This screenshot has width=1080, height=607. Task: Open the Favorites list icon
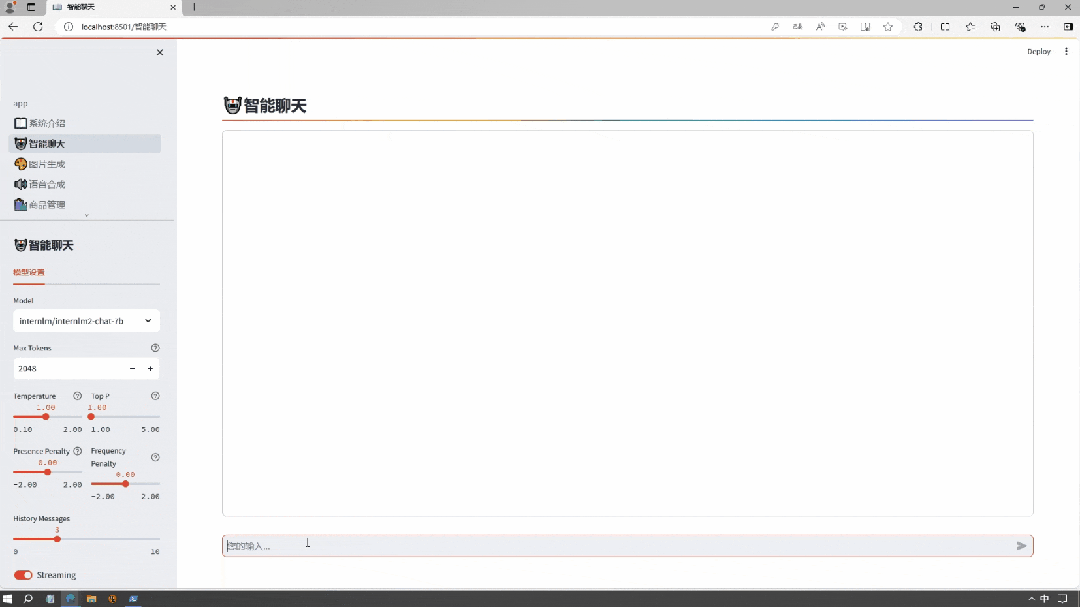click(x=970, y=27)
